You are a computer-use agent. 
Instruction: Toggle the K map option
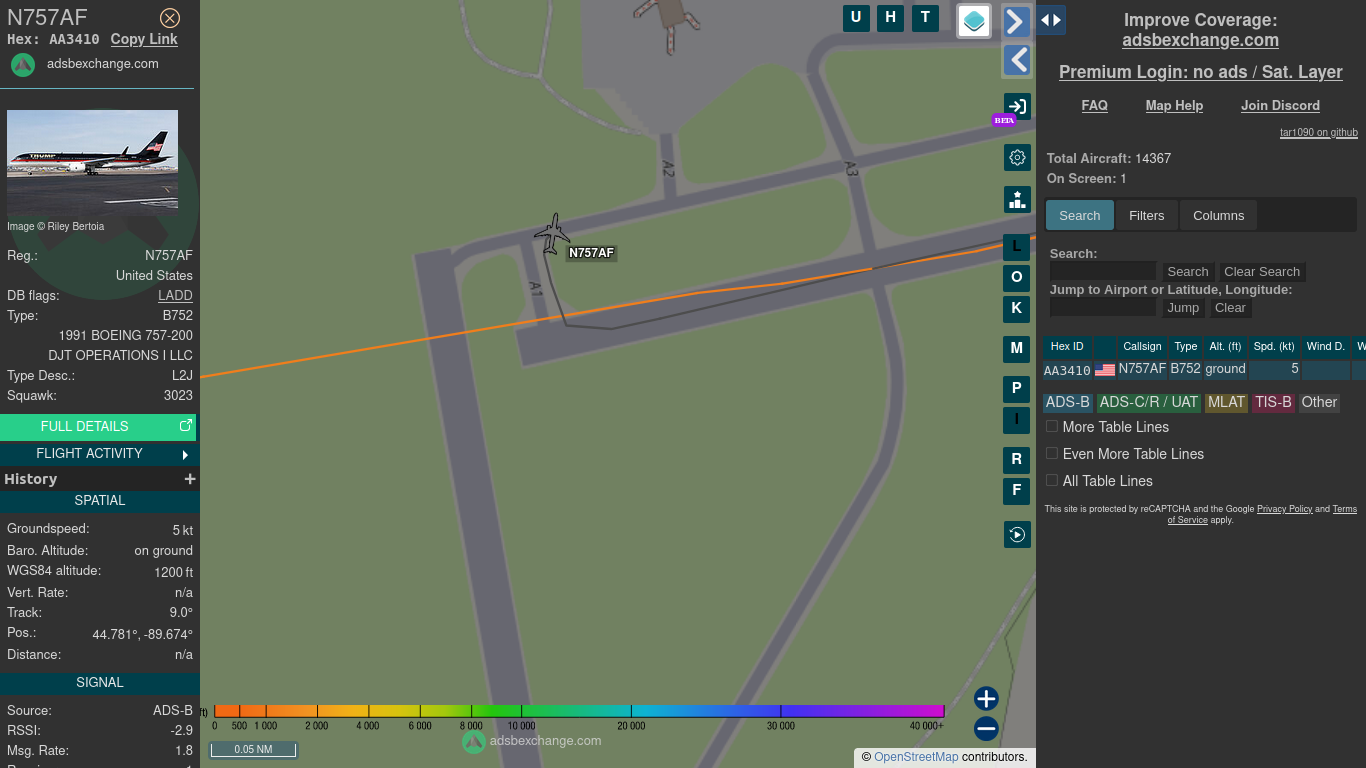[1016, 309]
